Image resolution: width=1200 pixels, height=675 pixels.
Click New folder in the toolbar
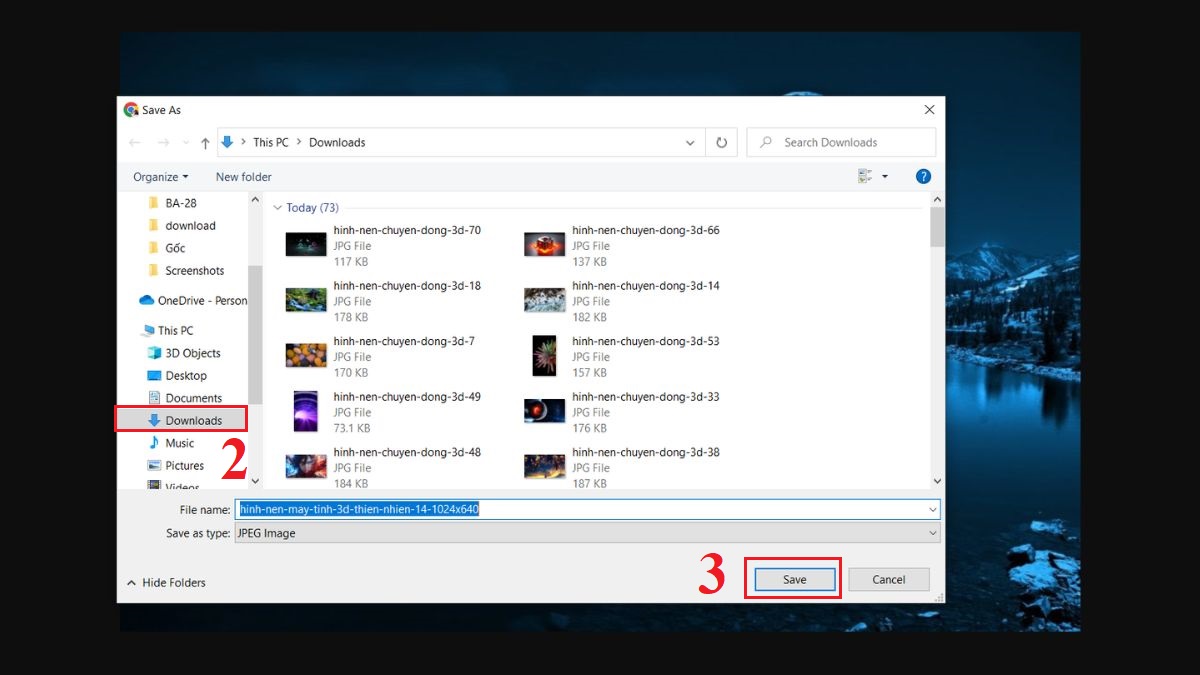(x=243, y=177)
